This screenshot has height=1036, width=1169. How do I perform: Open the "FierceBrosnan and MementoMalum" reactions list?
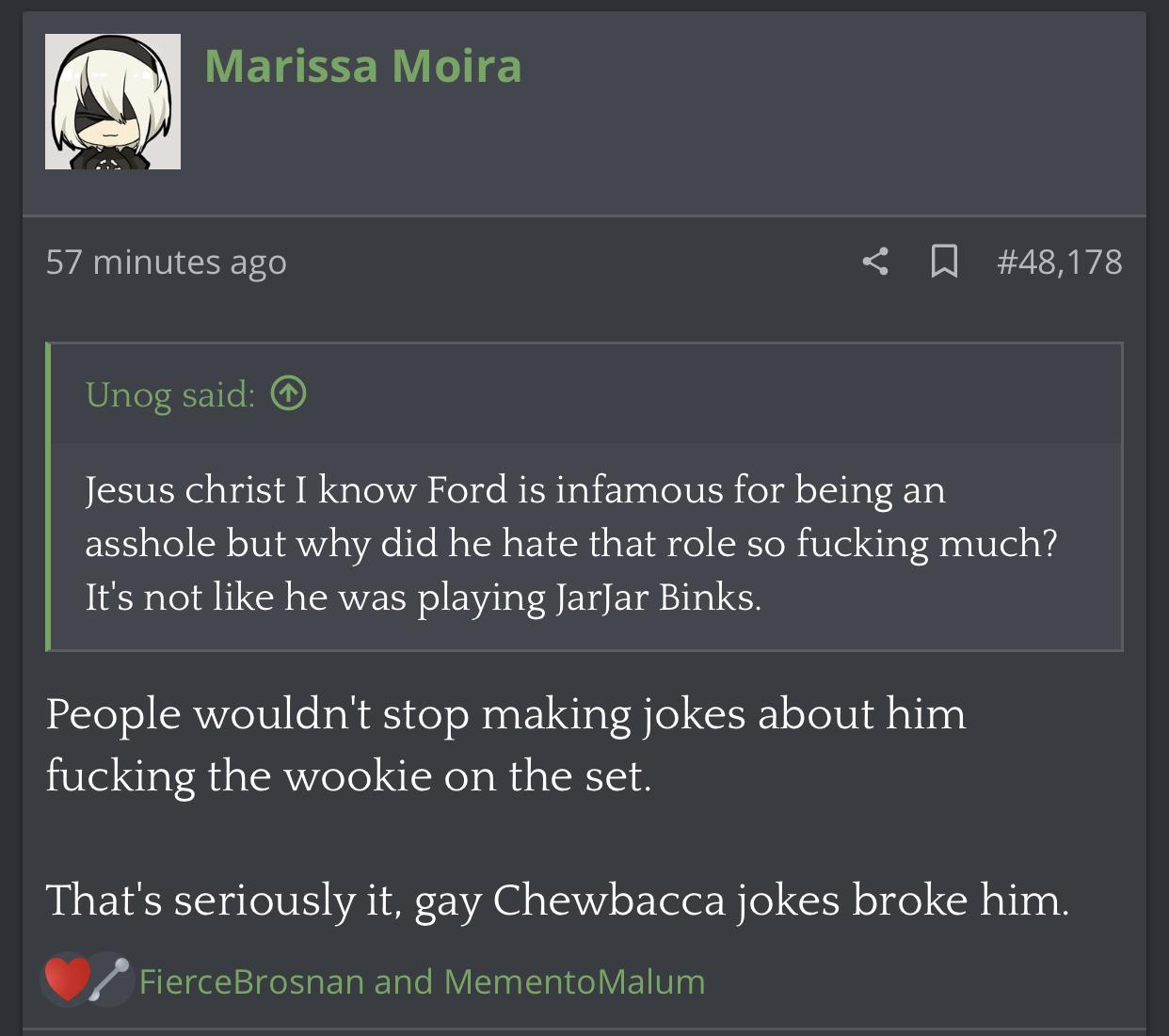422,981
